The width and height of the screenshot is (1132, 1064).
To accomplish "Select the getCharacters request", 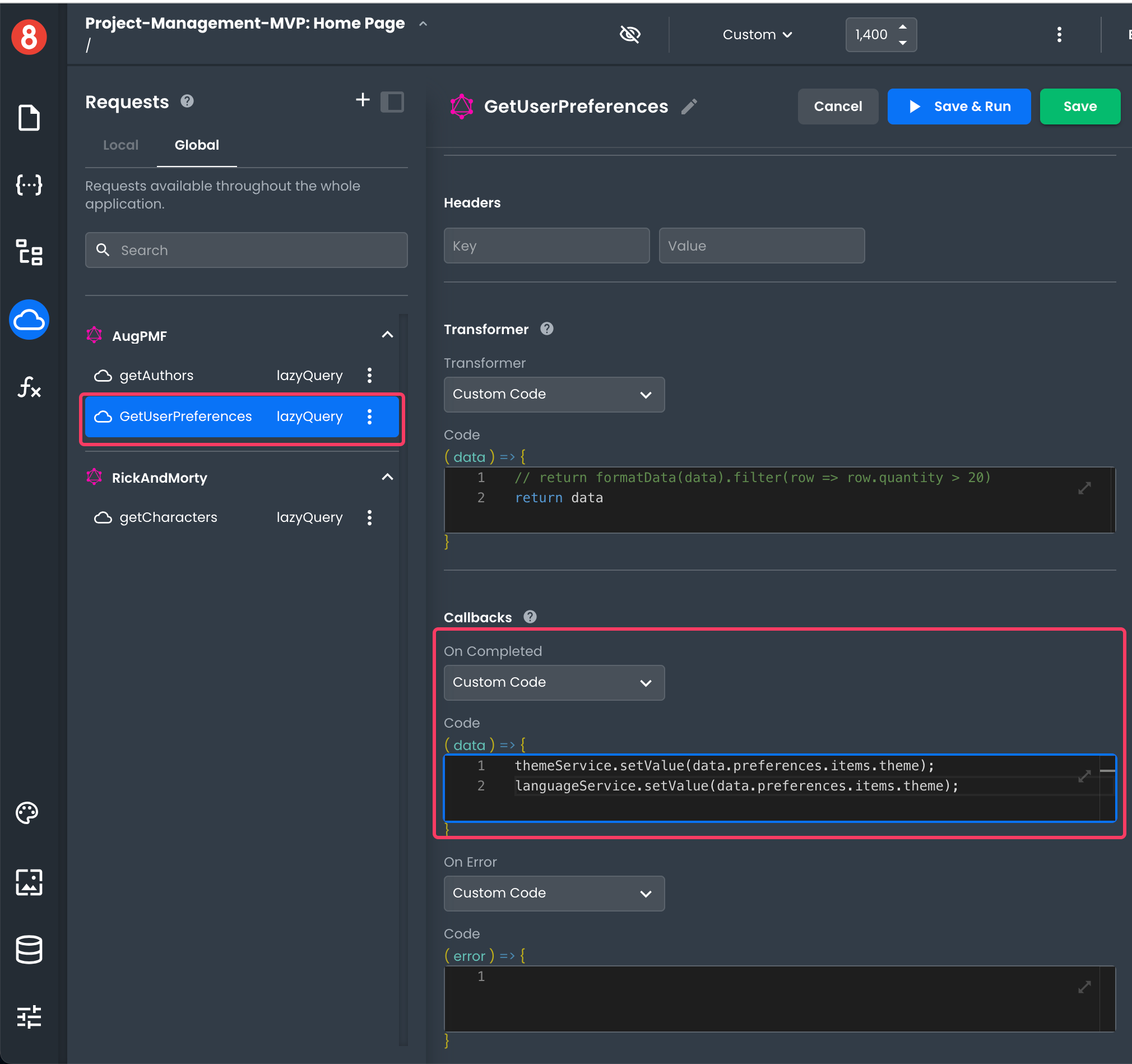I will [x=169, y=517].
